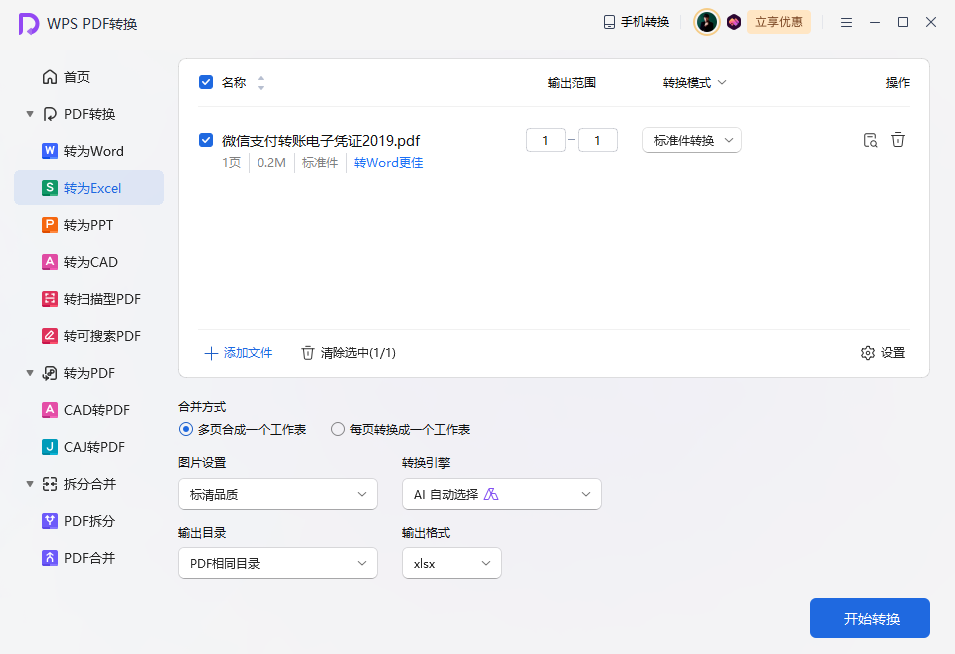Click the phone conversion icon (手机转换)
This screenshot has height=654, width=955.
tap(609, 22)
